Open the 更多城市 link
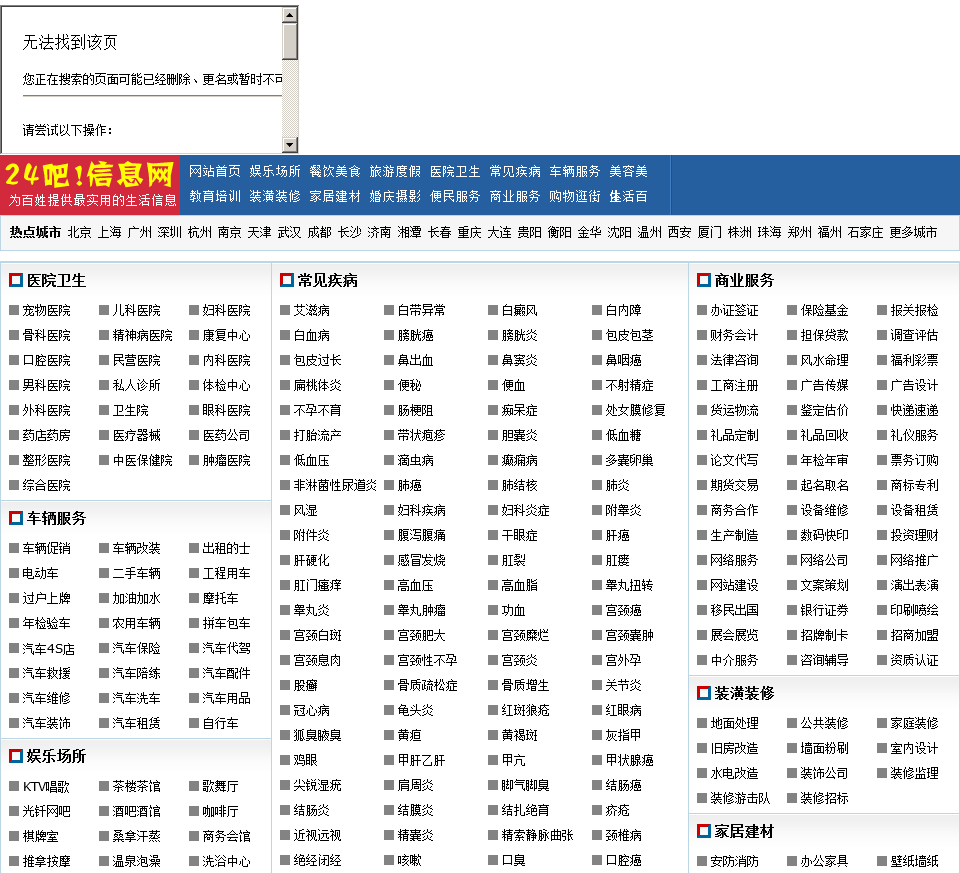960x873 pixels. tap(913, 233)
